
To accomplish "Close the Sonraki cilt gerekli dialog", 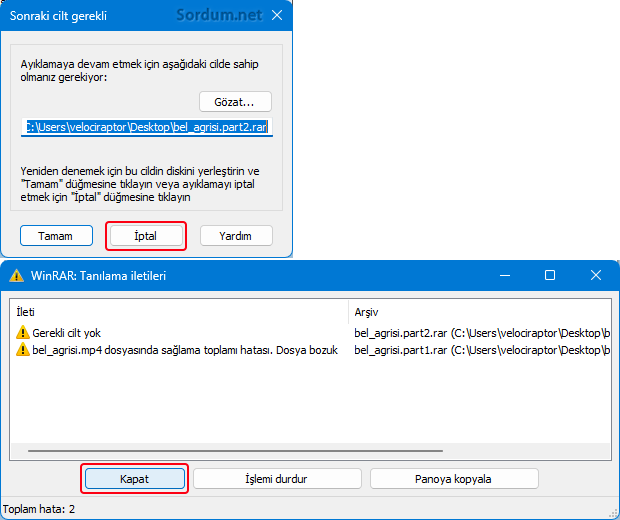I will (x=277, y=15).
